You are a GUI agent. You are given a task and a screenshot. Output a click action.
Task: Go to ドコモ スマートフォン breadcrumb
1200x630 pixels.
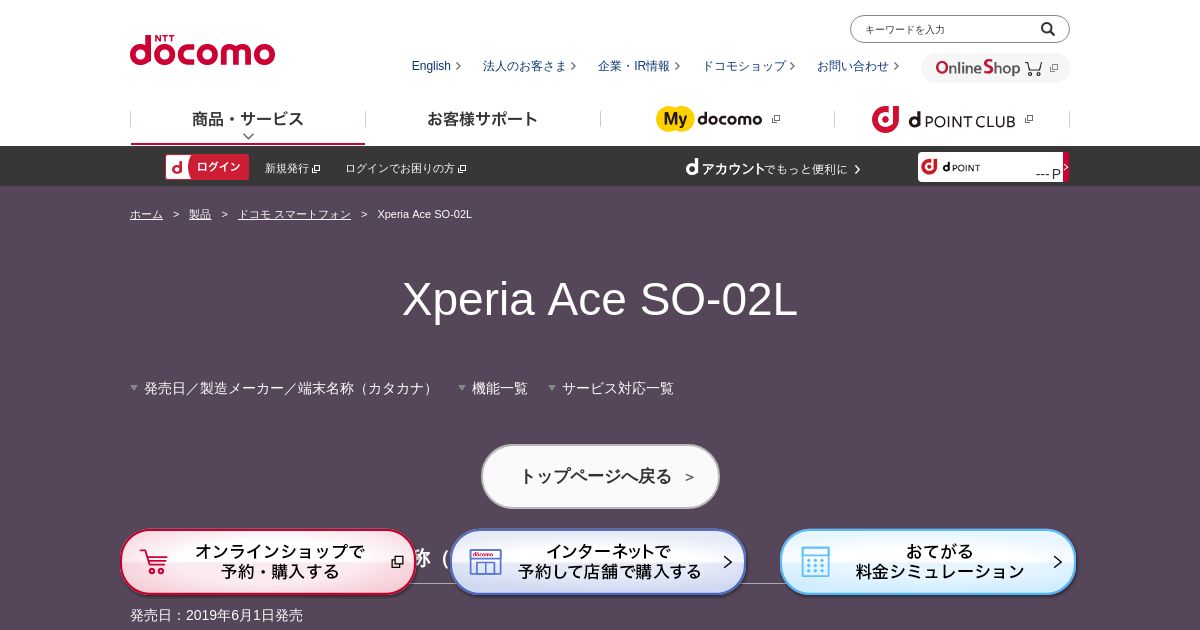click(x=294, y=214)
